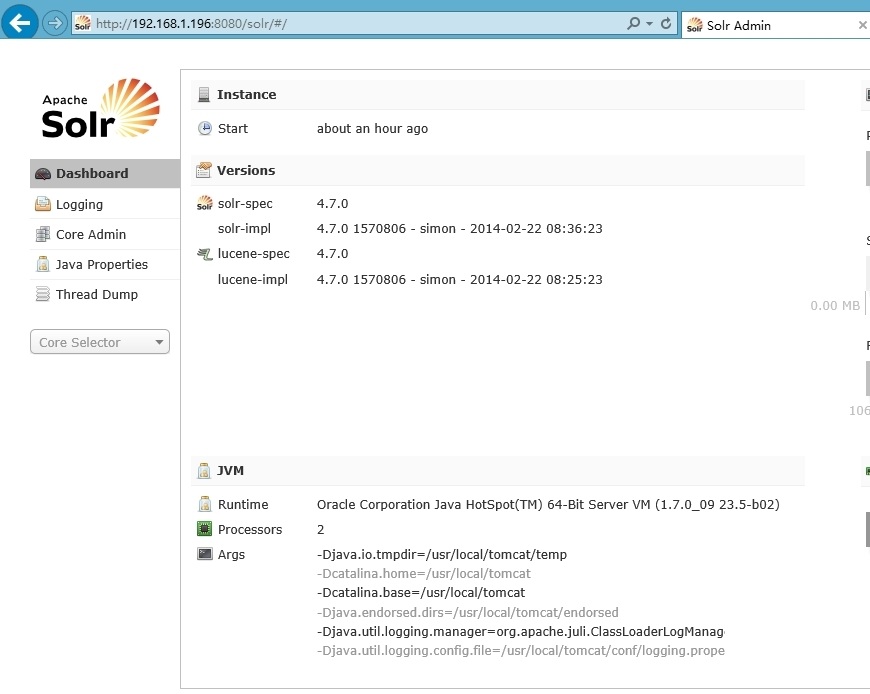Click the Start clock icon under Instance
Viewport: 870px width, 694px height.
(205, 128)
